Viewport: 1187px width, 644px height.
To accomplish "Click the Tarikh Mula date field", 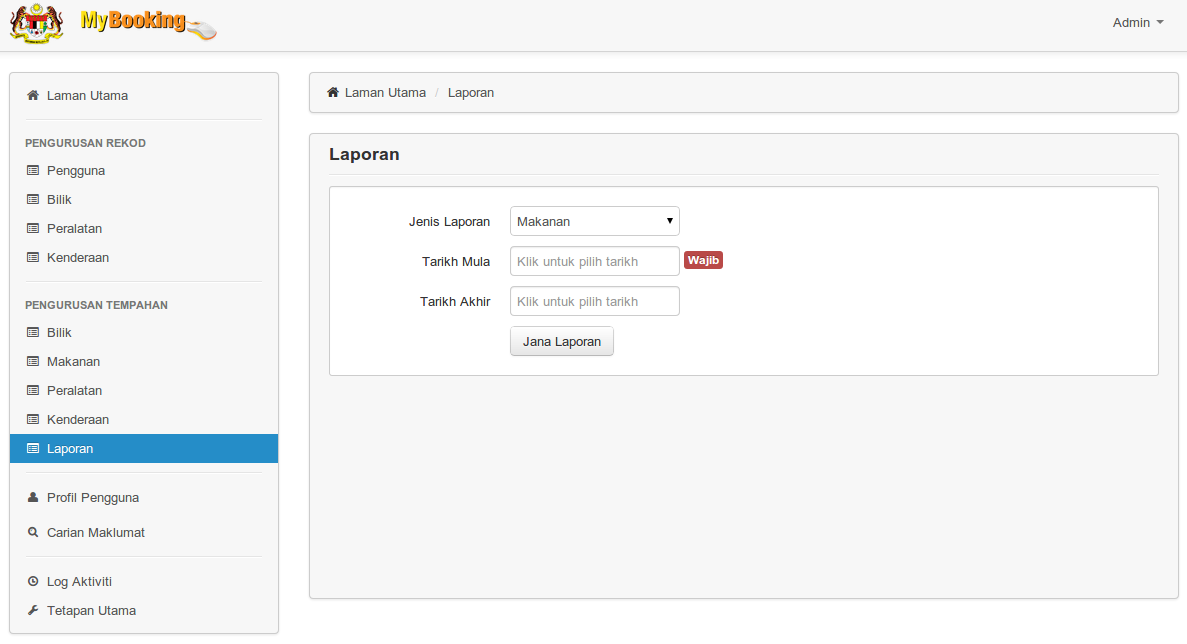I will click(594, 261).
